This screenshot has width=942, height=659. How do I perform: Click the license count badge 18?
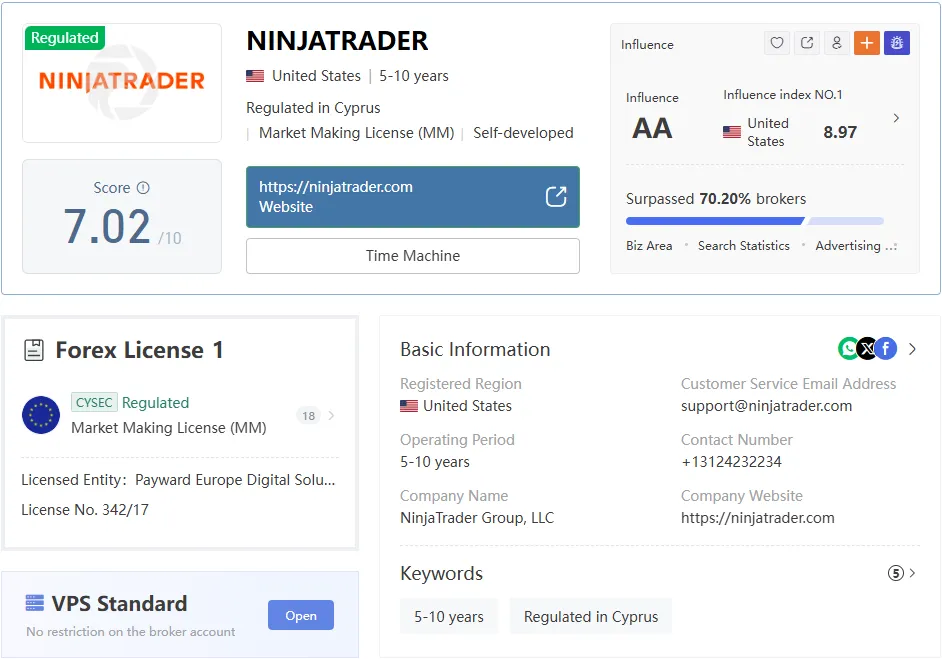(x=309, y=416)
